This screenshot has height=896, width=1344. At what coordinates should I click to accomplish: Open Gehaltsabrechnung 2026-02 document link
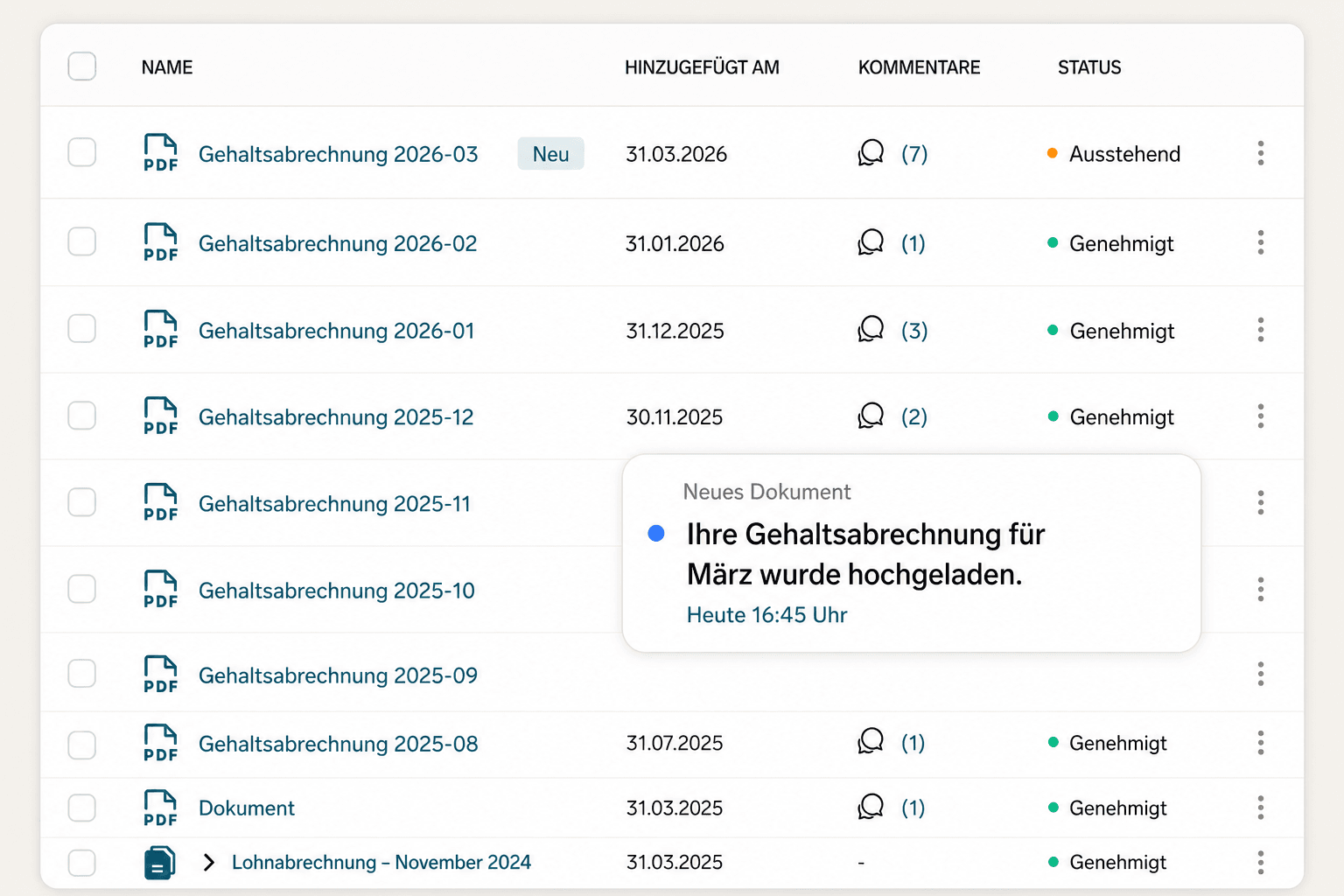coord(338,243)
